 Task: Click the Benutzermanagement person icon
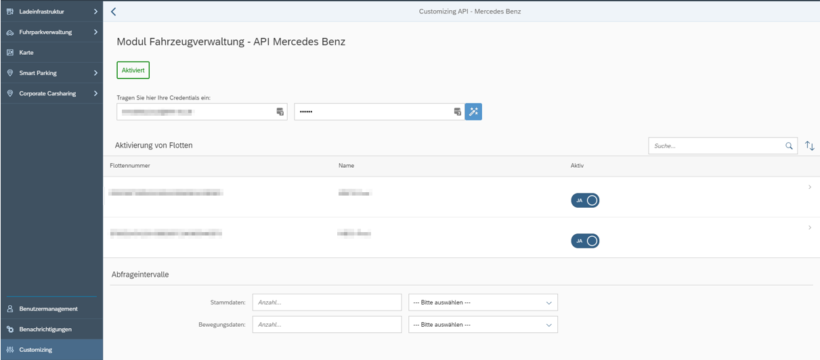9,309
